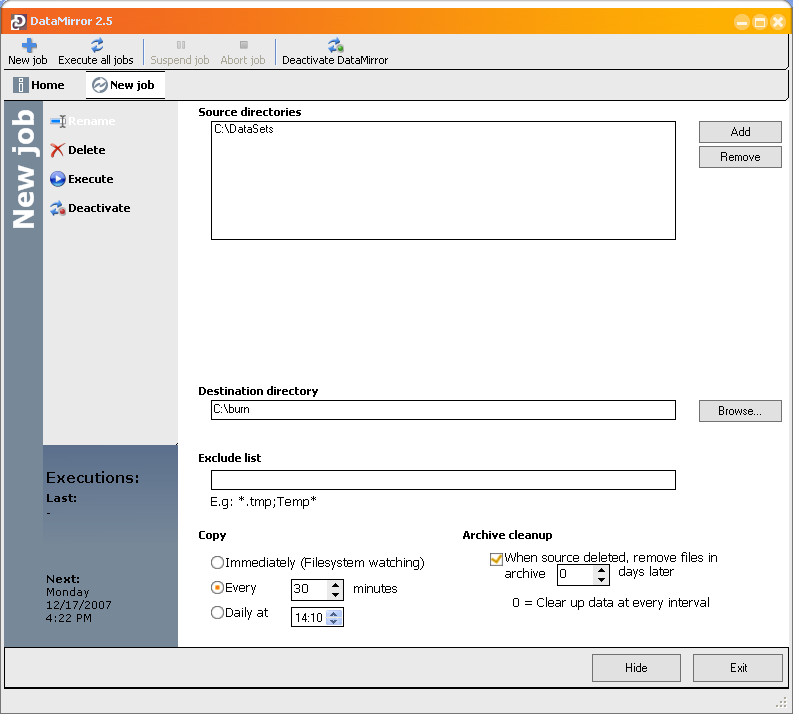Click the DataMirror title bar logo
Viewport: 799px width, 720px height.
point(18,22)
